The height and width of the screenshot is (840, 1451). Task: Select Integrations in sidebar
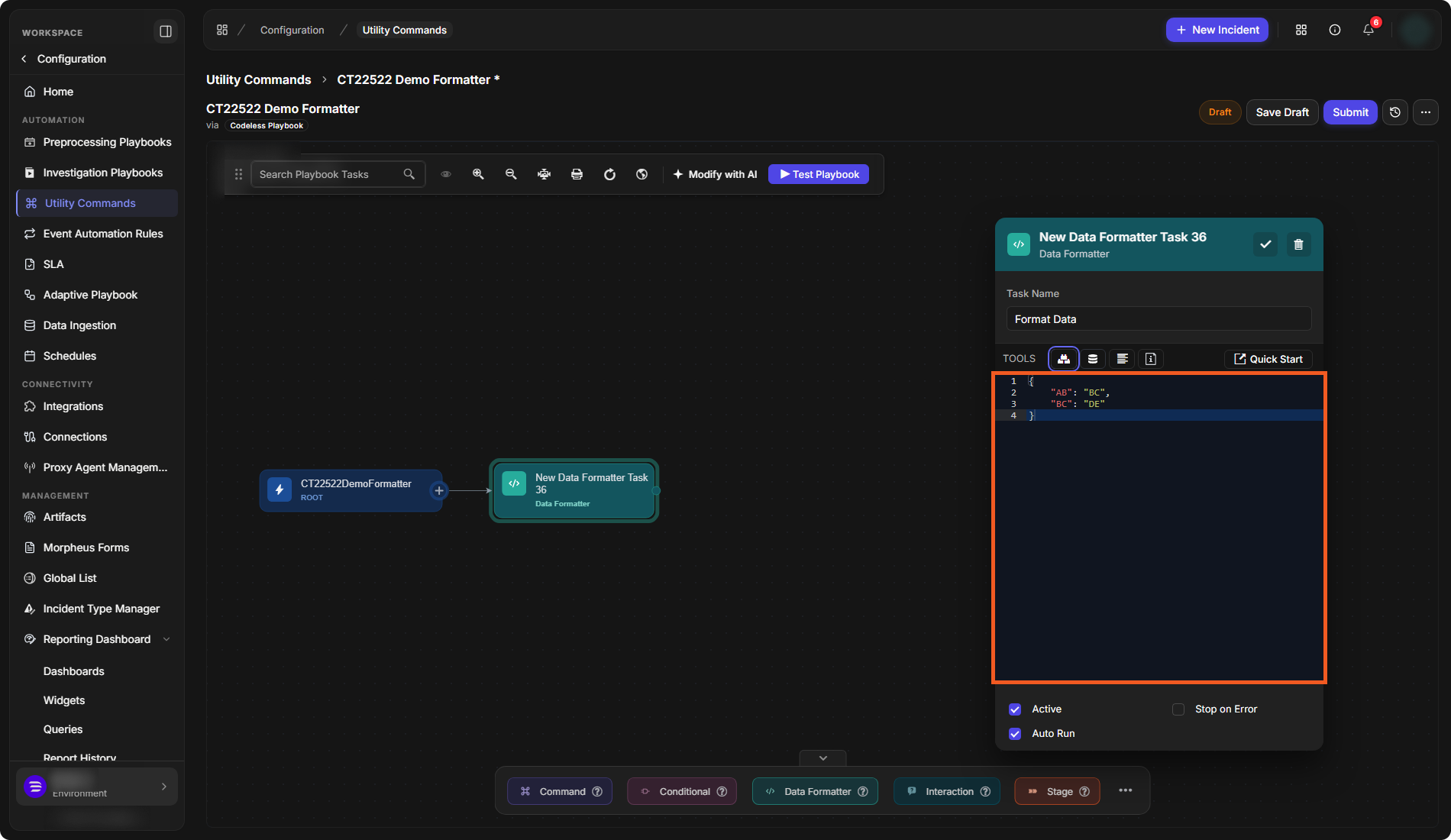[x=97, y=406]
